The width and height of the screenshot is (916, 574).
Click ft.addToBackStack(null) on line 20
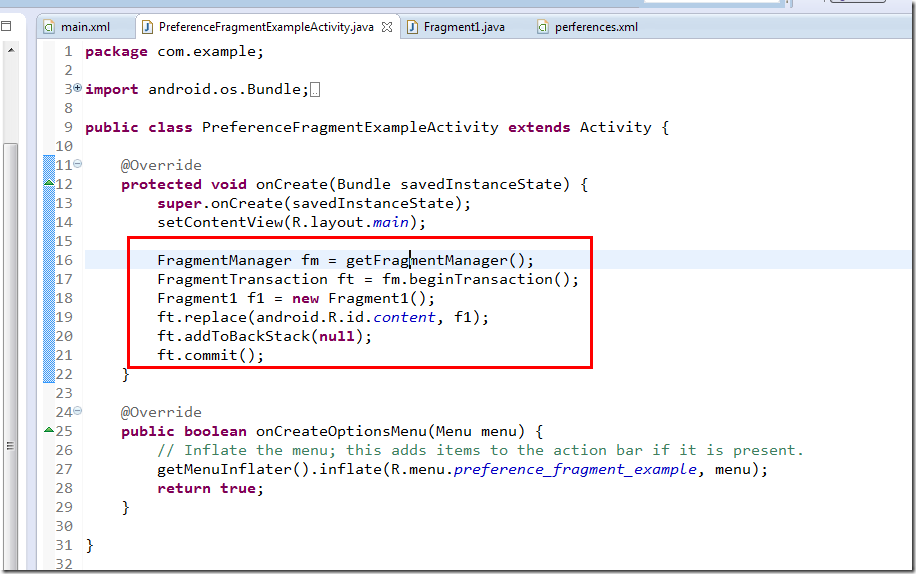264,336
